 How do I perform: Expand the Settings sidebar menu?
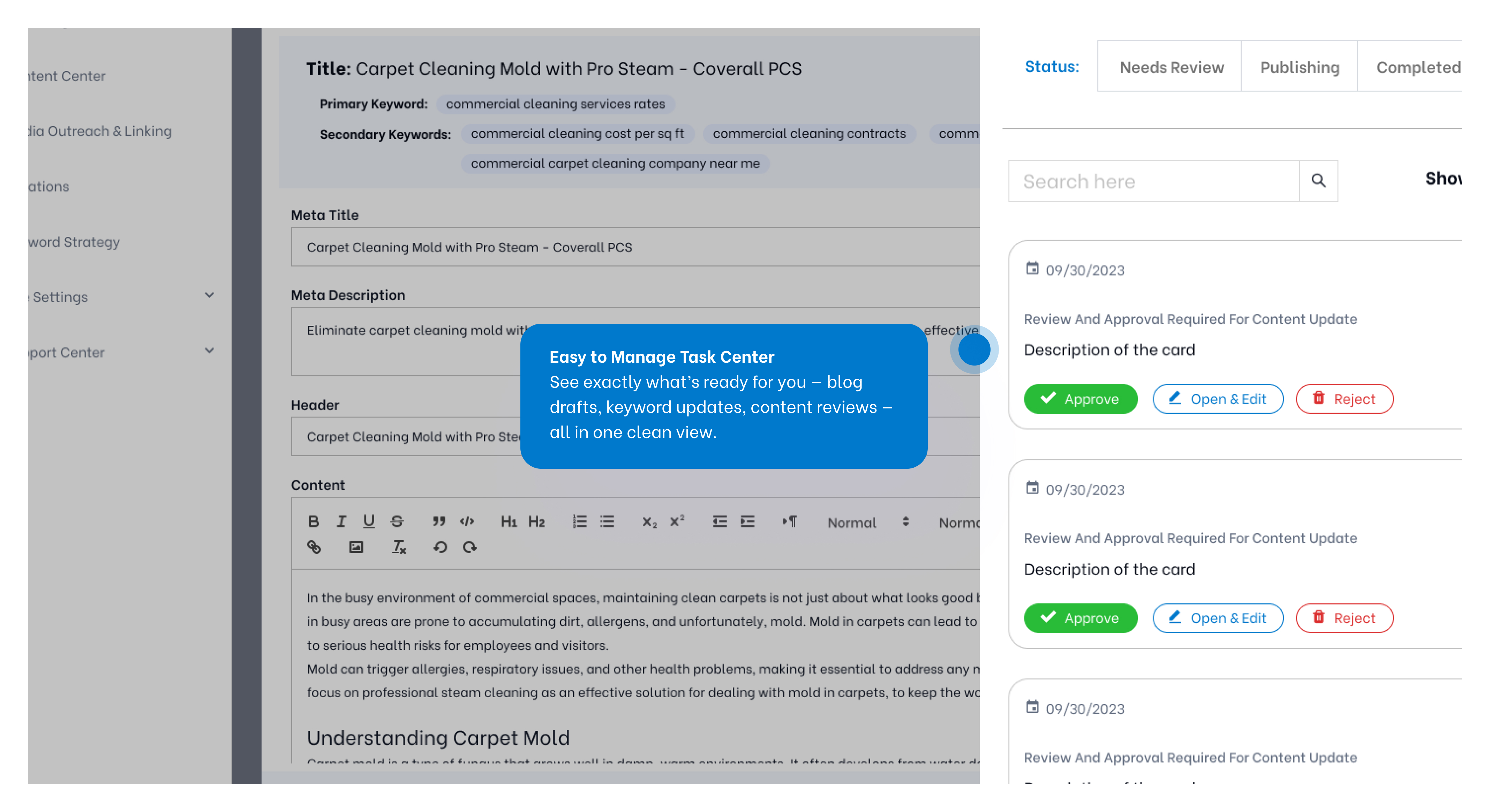pyautogui.click(x=209, y=295)
